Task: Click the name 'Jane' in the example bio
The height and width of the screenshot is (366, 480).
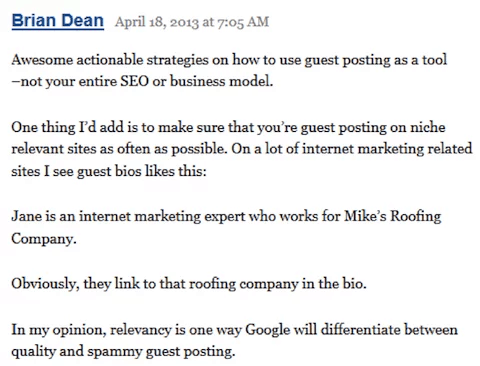Action: tap(26, 216)
